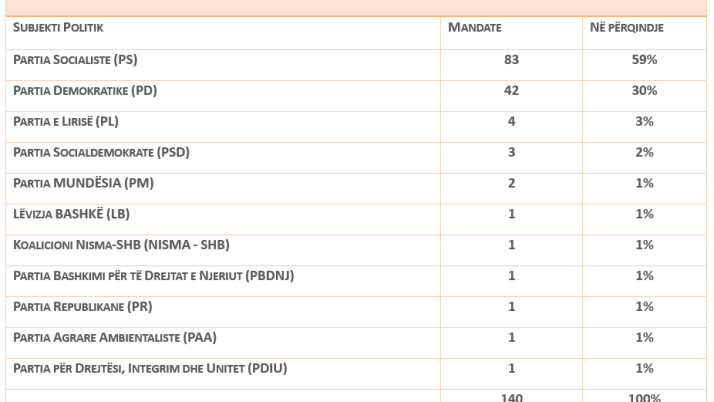Select Partia Socialdemokrate (PSD) party name
This screenshot has width=714, height=402.
pos(101,152)
